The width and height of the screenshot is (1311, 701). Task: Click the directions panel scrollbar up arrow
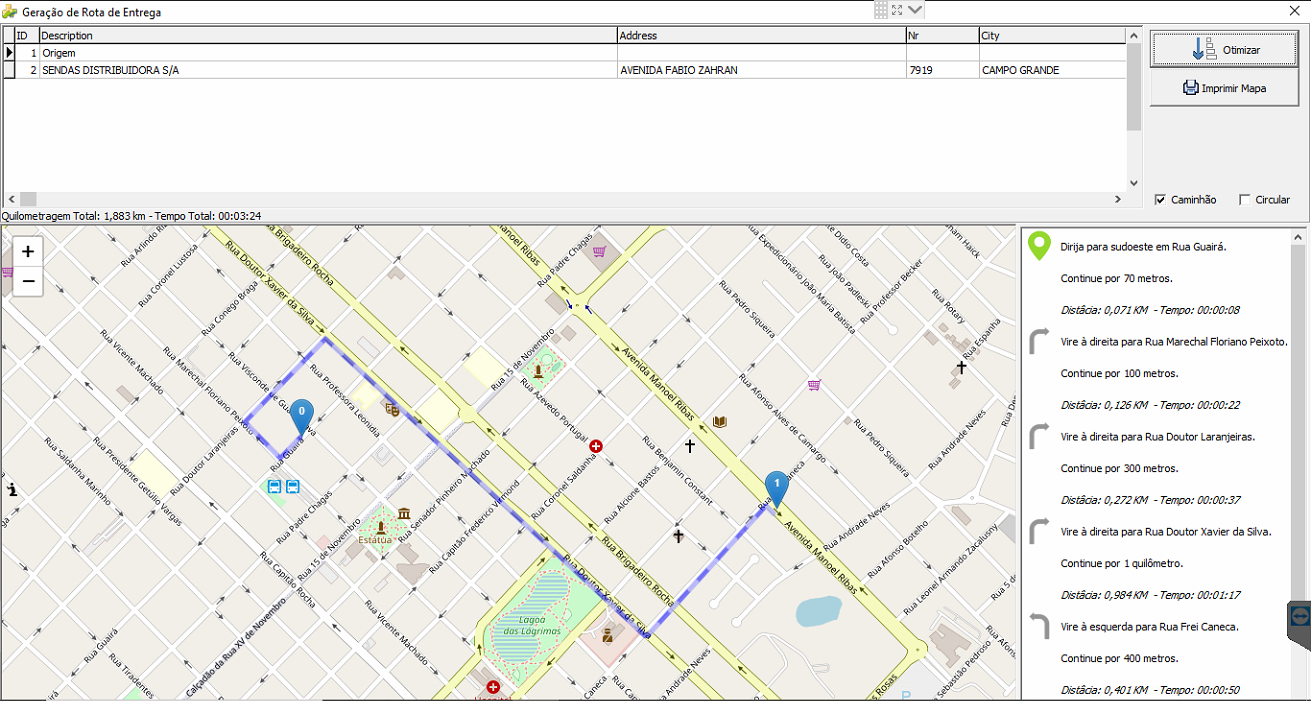click(x=1299, y=238)
